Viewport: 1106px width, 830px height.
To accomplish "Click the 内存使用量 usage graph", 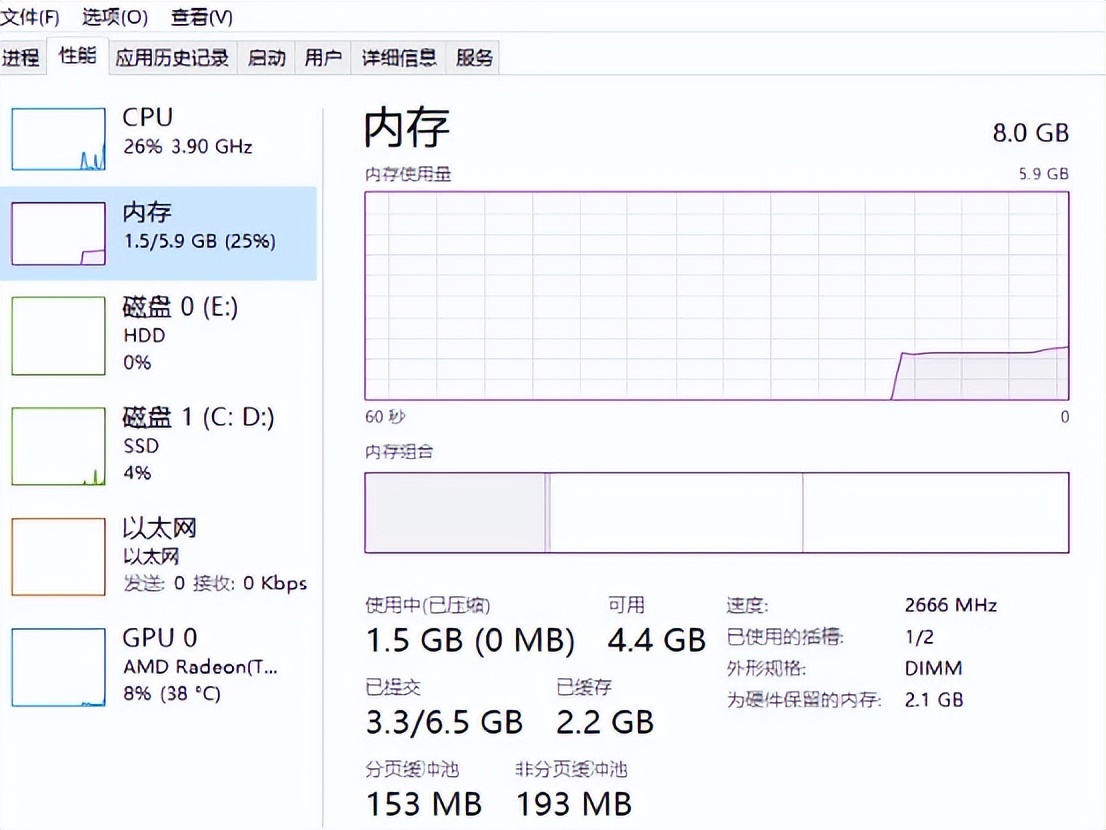I will (x=716, y=296).
